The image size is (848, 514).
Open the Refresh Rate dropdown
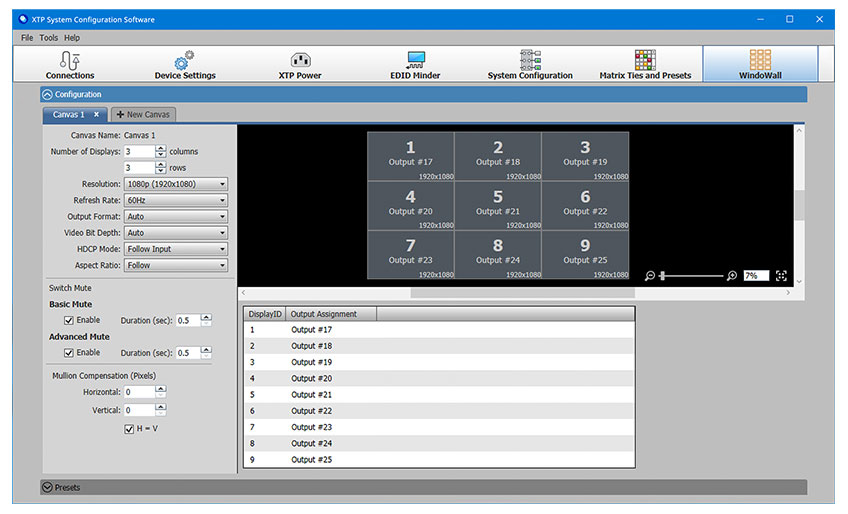(x=176, y=200)
